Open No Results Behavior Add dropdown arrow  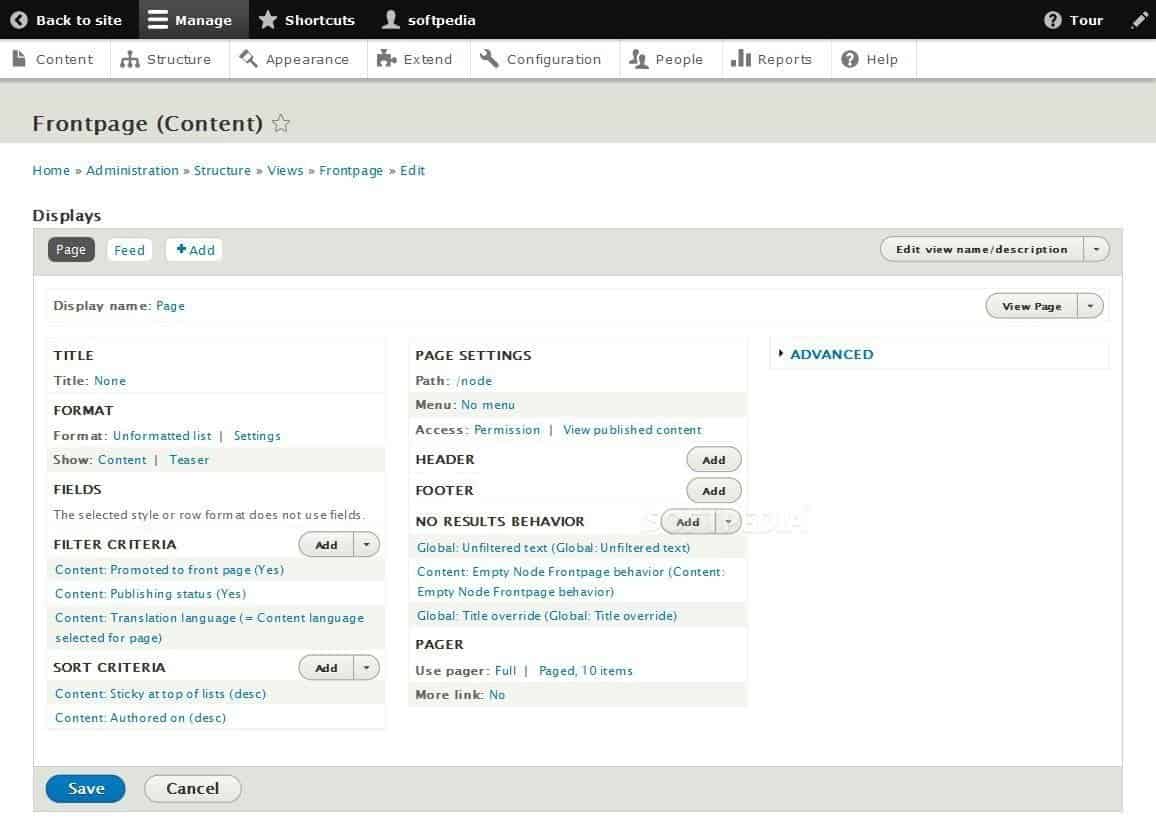pyautogui.click(x=728, y=522)
